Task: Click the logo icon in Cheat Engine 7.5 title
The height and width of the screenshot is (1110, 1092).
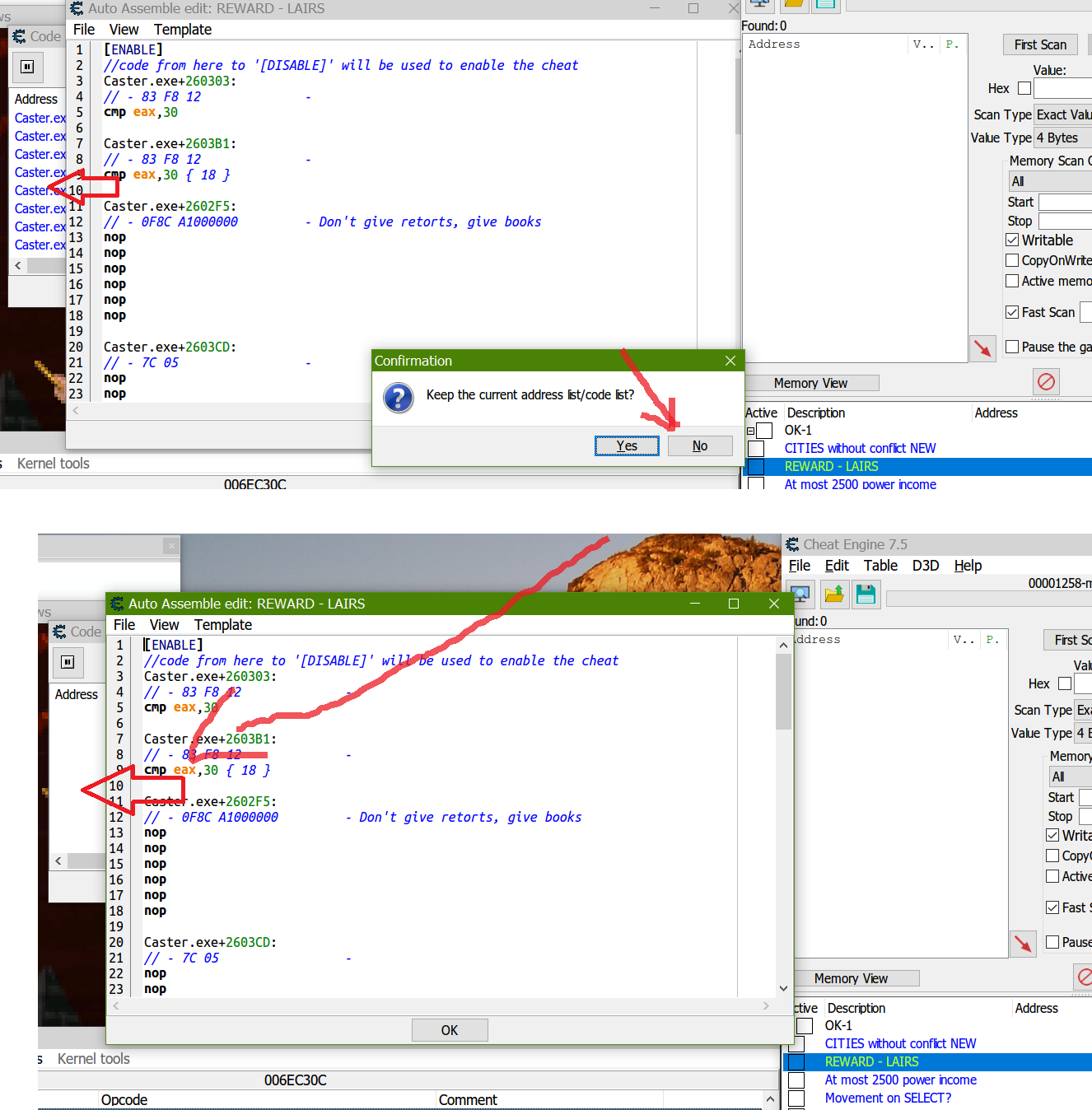Action: coord(792,544)
